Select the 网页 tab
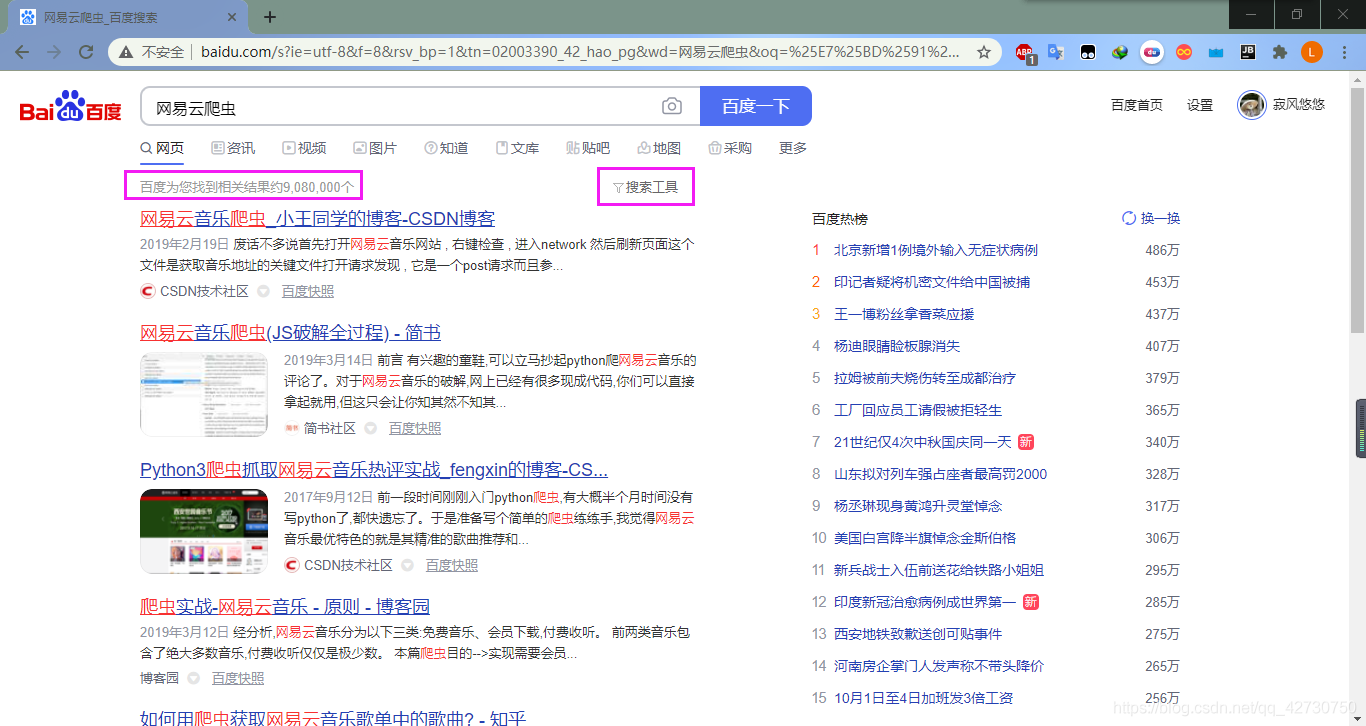This screenshot has height=726, width=1366. 162,148
